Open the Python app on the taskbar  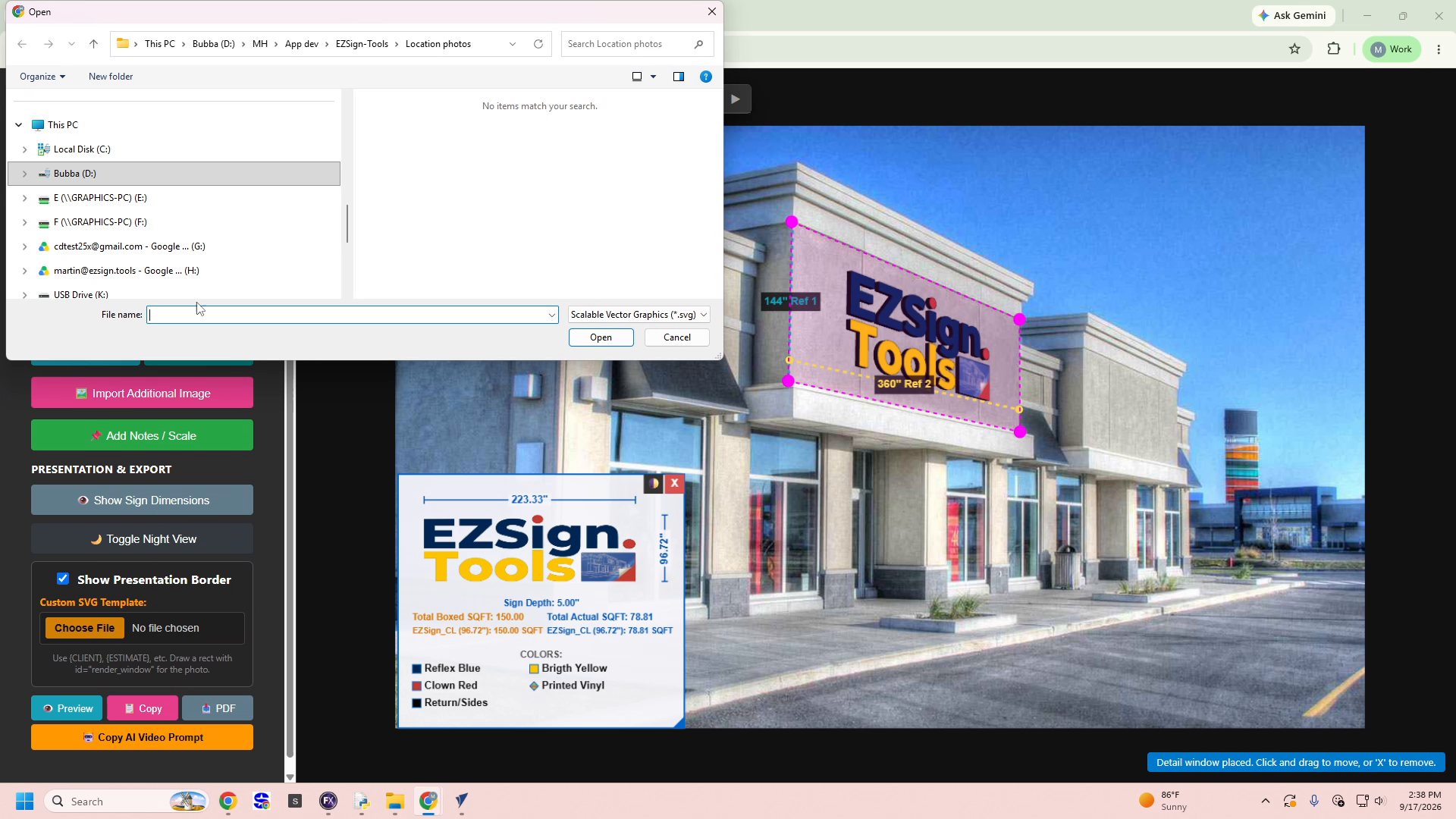tap(362, 802)
